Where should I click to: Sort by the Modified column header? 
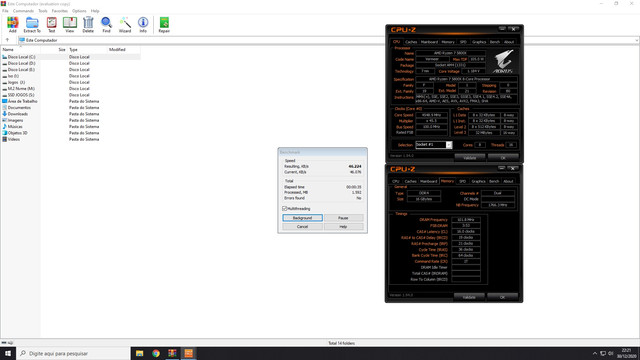click(x=123, y=49)
